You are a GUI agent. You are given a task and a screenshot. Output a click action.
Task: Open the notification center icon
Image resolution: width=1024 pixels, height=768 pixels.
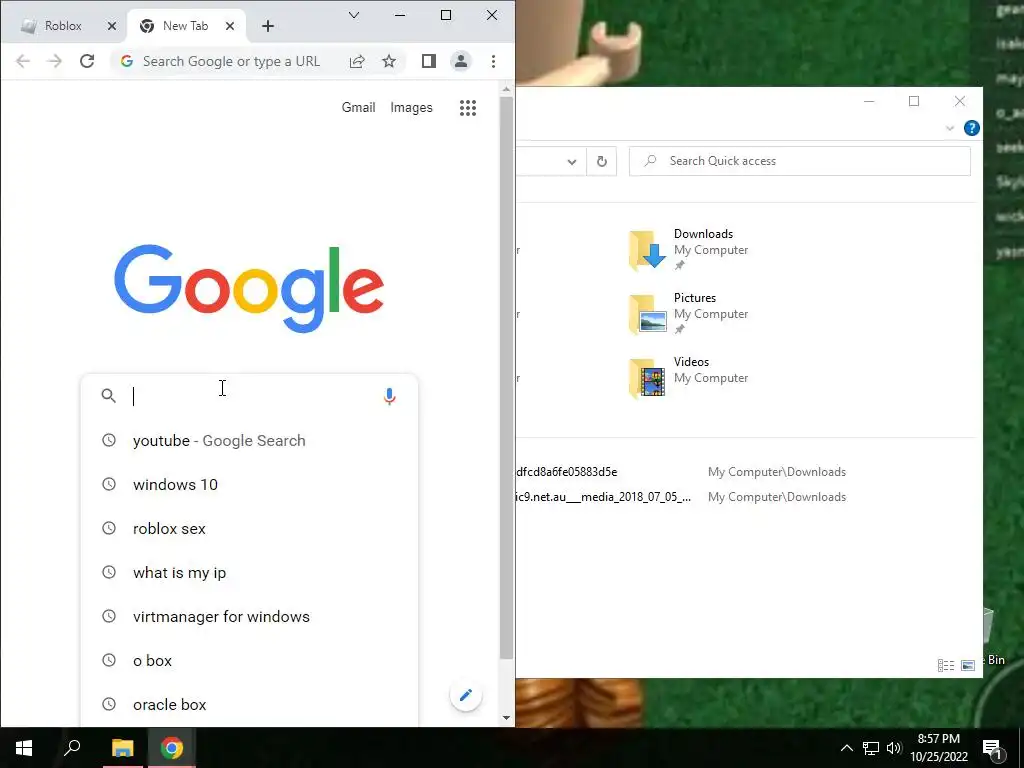993,749
